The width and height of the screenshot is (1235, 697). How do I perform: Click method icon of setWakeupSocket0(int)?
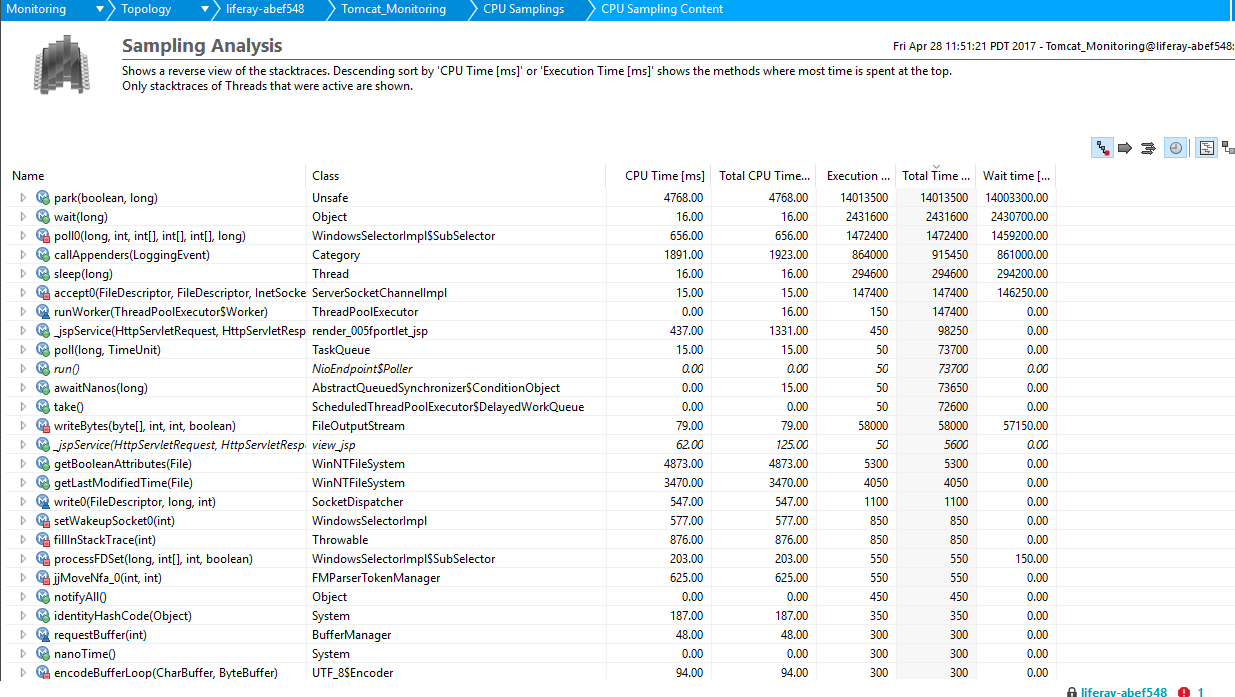tap(43, 521)
